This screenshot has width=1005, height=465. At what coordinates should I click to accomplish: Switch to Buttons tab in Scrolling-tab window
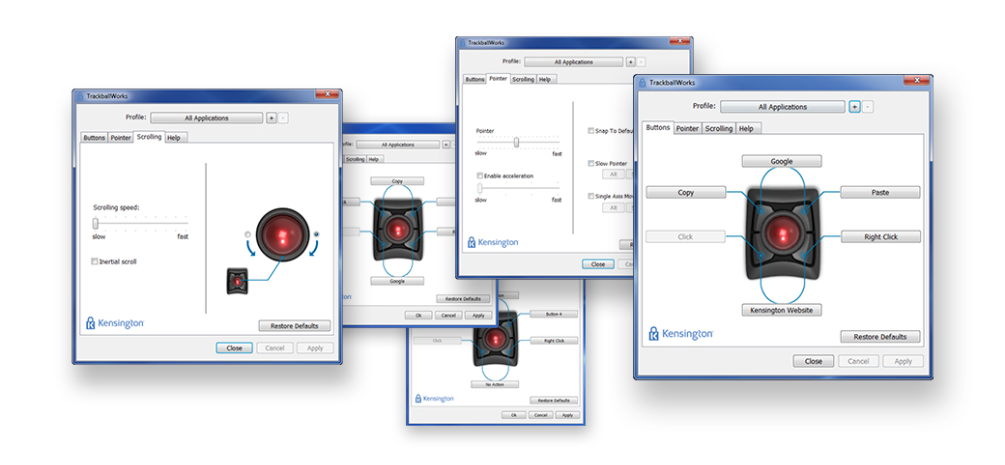click(x=94, y=138)
